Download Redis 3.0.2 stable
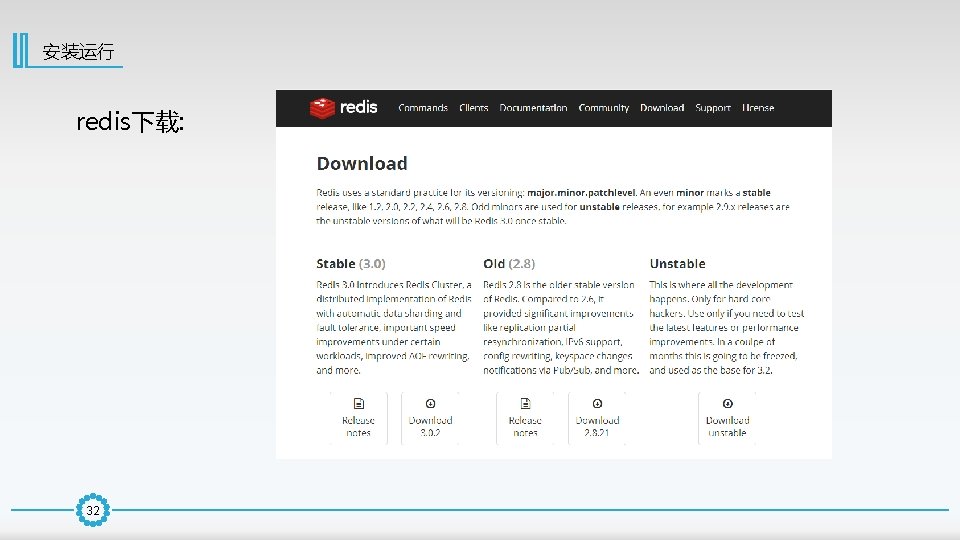 point(430,418)
